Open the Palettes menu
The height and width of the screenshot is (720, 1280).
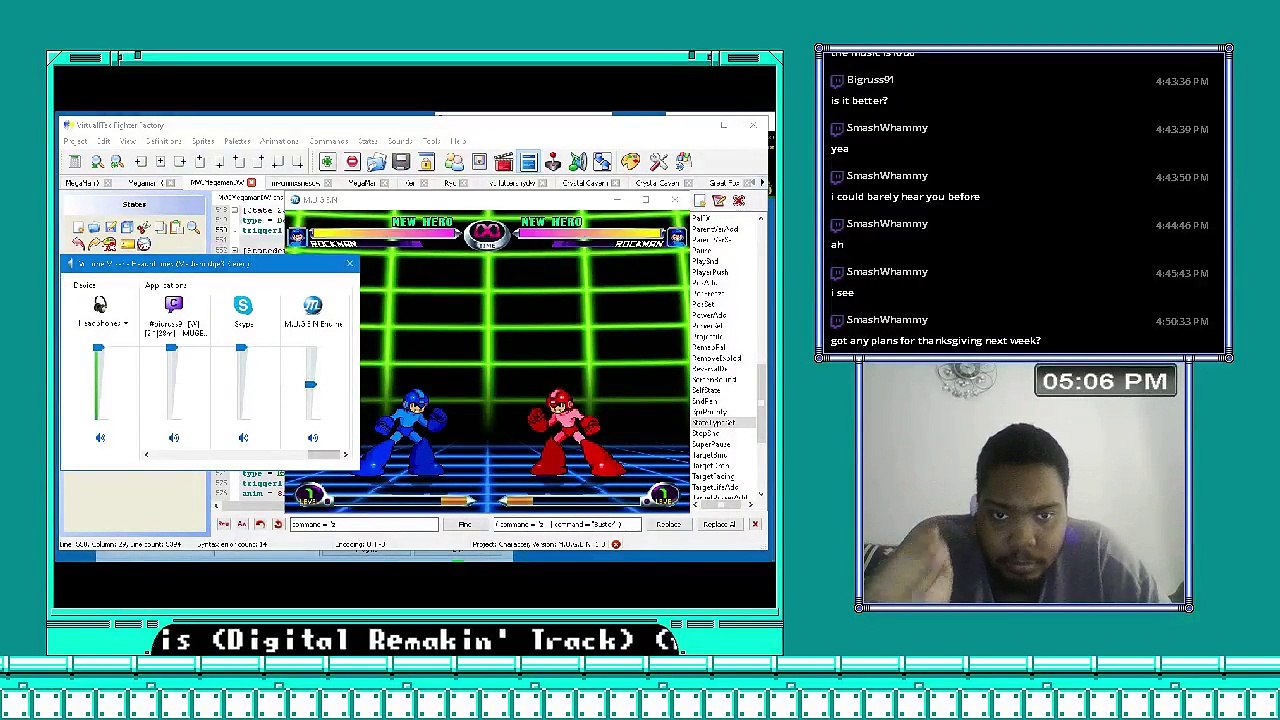pyautogui.click(x=237, y=141)
